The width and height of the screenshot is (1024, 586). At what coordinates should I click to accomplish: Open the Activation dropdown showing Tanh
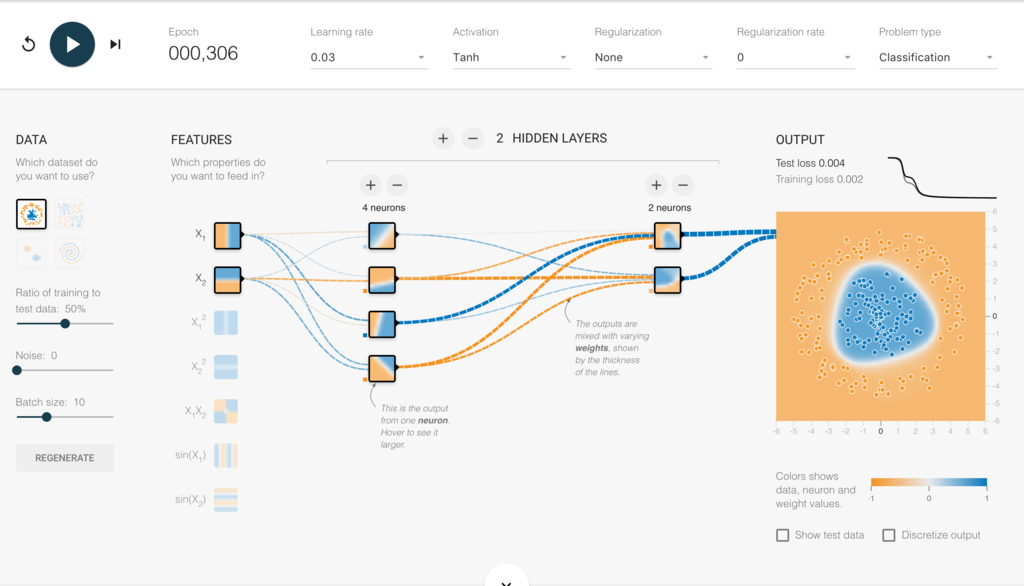[x=511, y=57]
